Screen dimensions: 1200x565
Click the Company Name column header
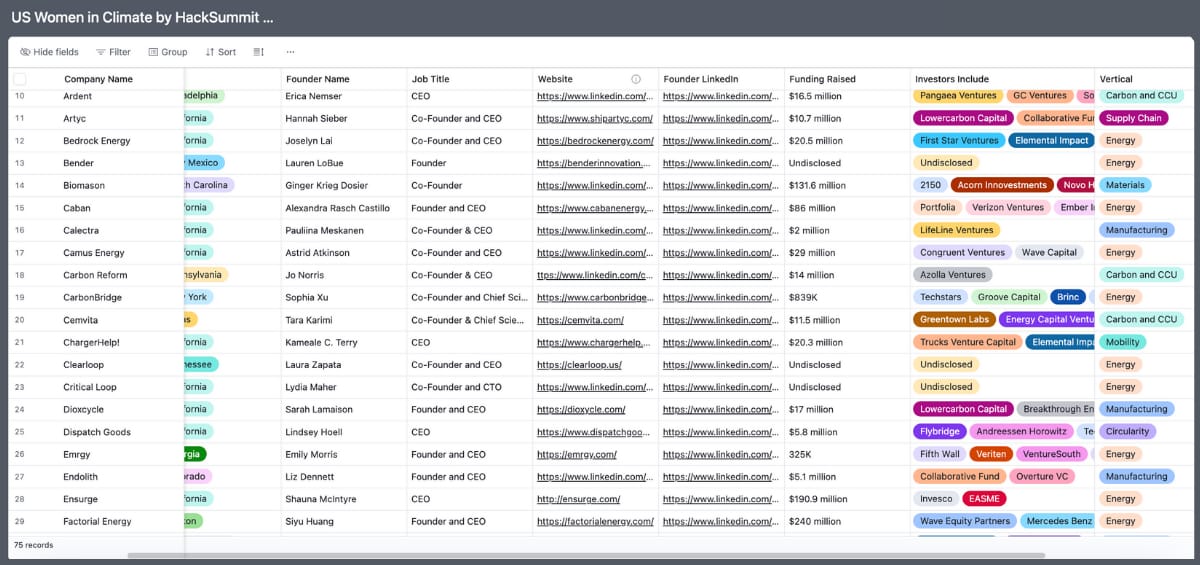point(98,79)
